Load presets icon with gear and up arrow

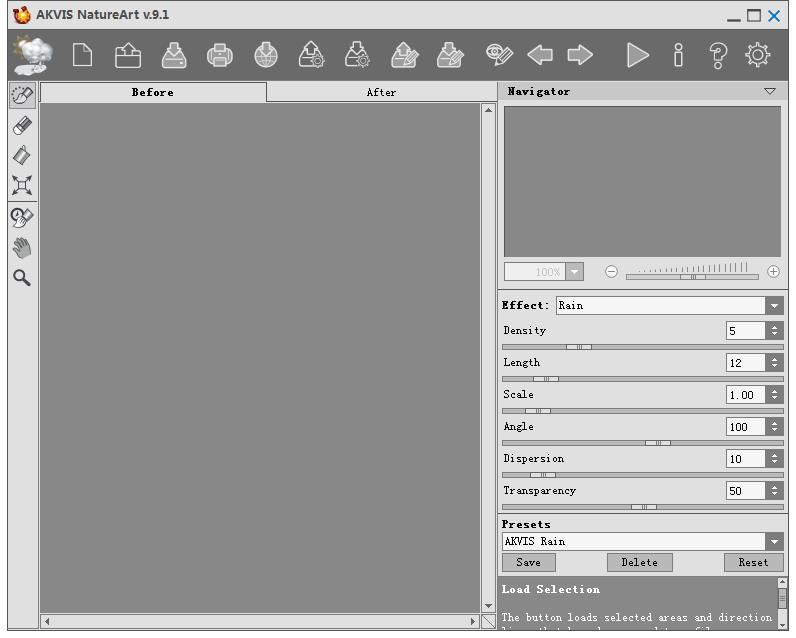click(311, 55)
